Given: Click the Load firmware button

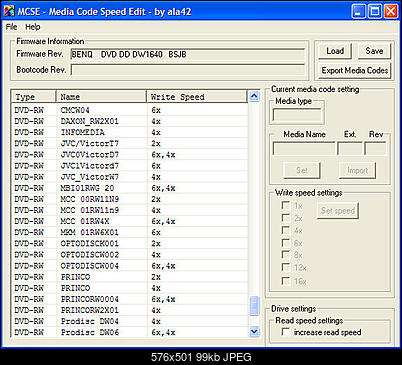Looking at the screenshot, I should tap(335, 51).
